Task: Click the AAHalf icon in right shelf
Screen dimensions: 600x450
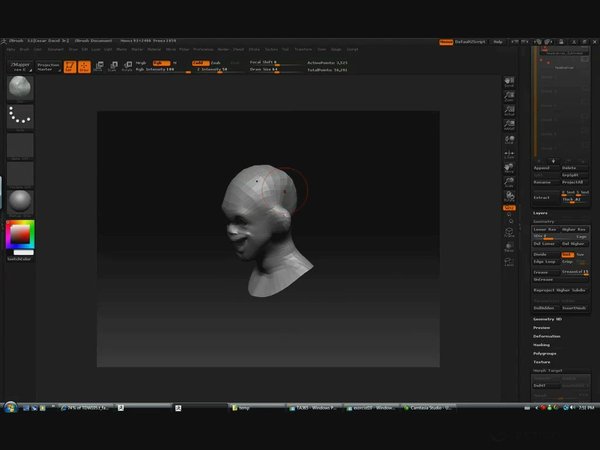Action: point(509,125)
